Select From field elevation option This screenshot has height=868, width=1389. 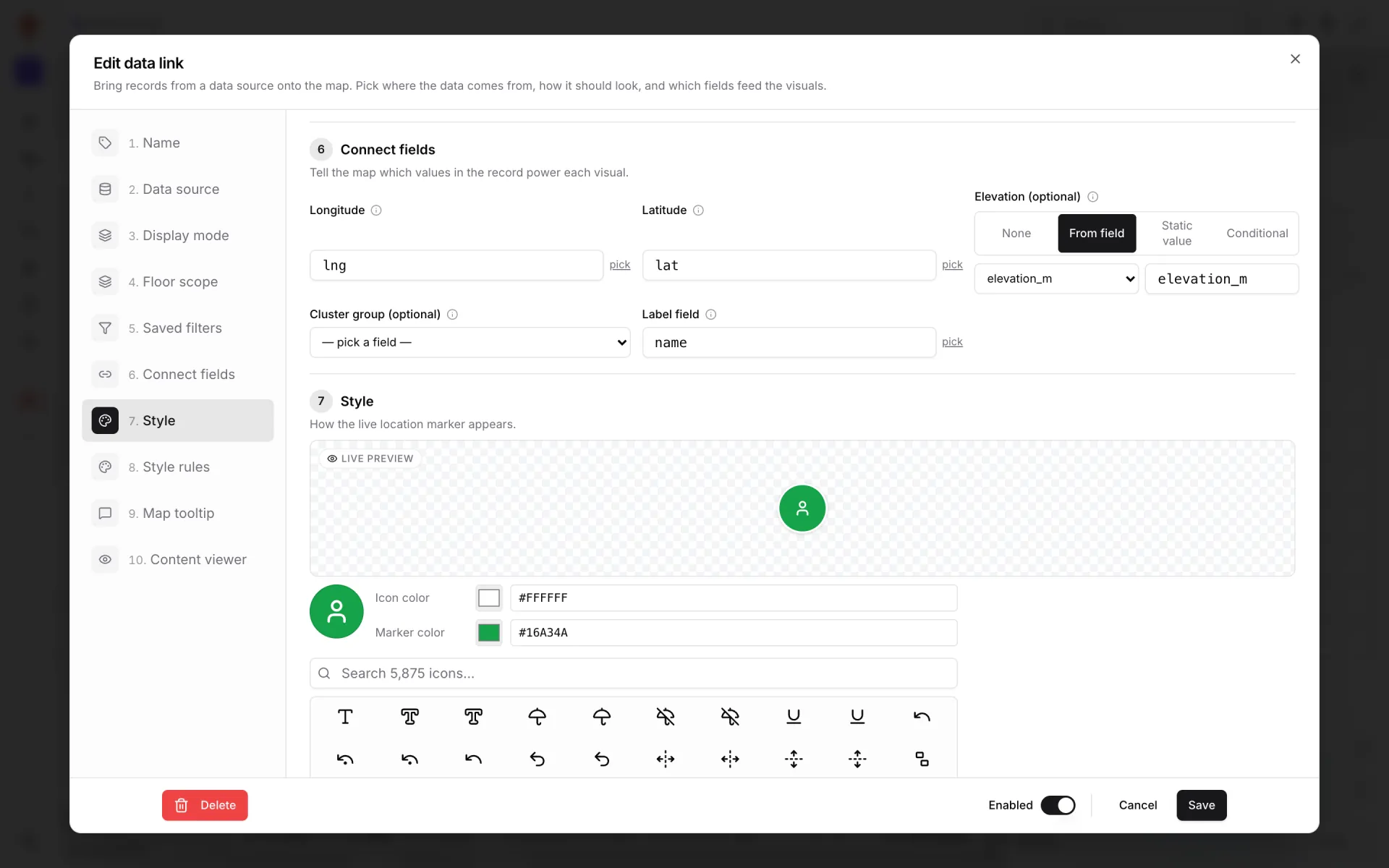1097,234
